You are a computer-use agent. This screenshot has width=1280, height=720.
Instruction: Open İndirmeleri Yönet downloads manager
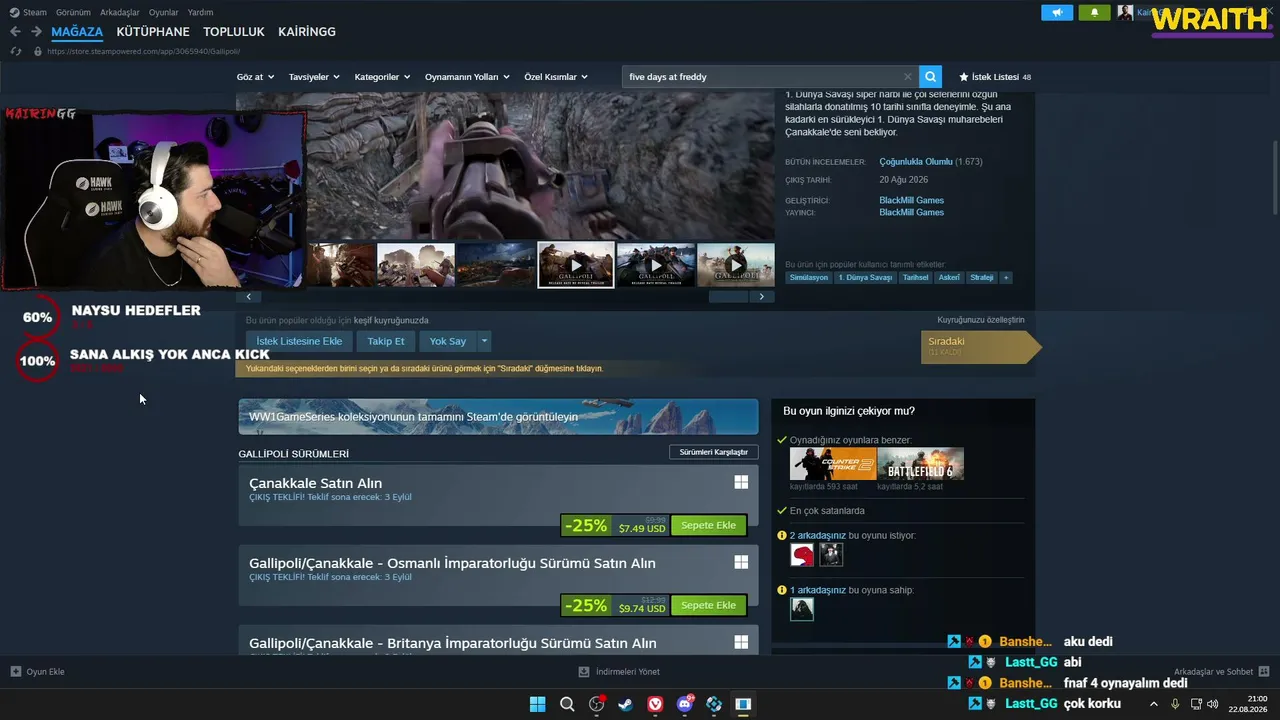[x=619, y=671]
